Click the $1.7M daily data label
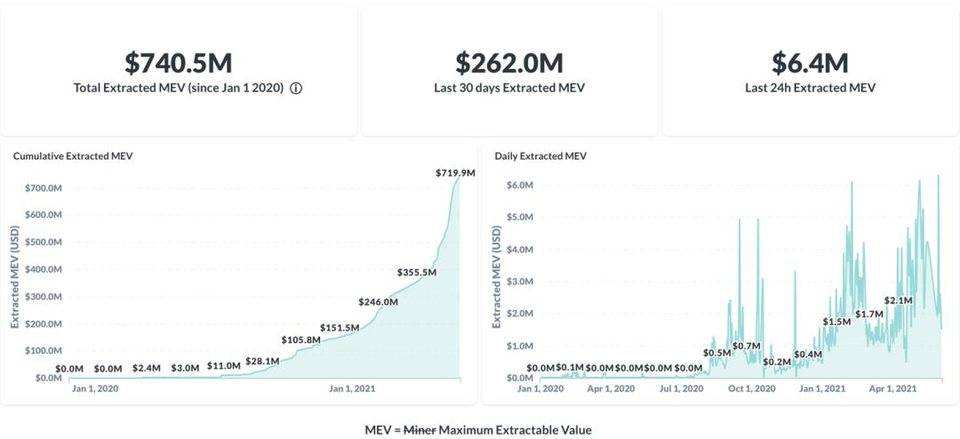The height and width of the screenshot is (439, 960). [870, 314]
